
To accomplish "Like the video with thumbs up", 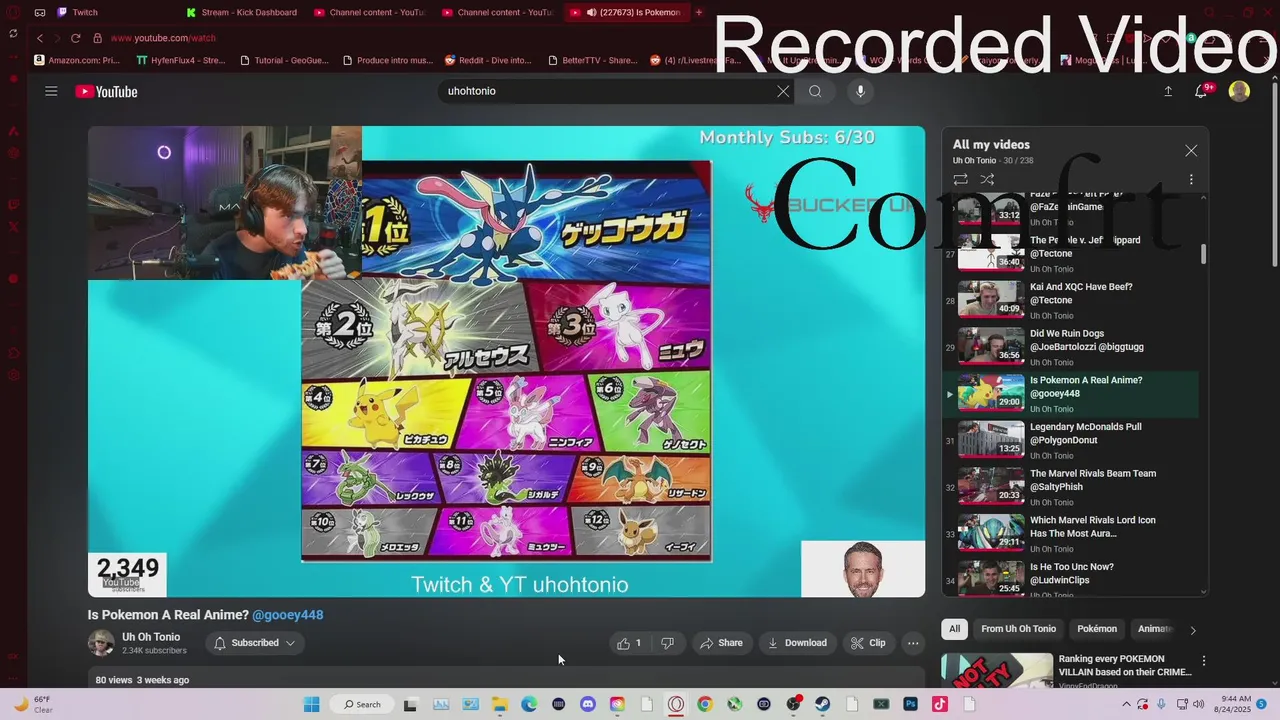I will click(629, 643).
